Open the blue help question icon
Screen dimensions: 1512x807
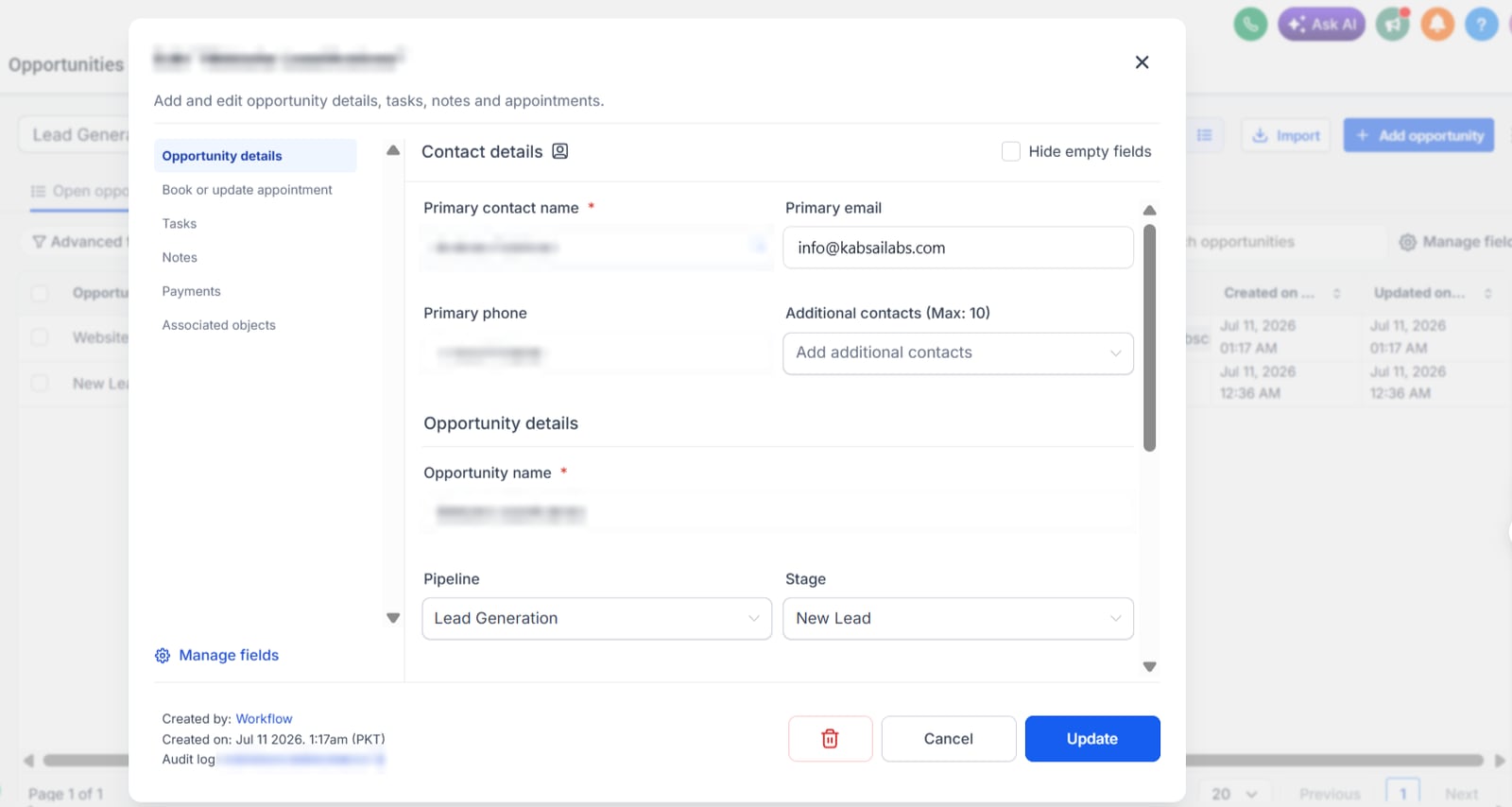point(1482,24)
